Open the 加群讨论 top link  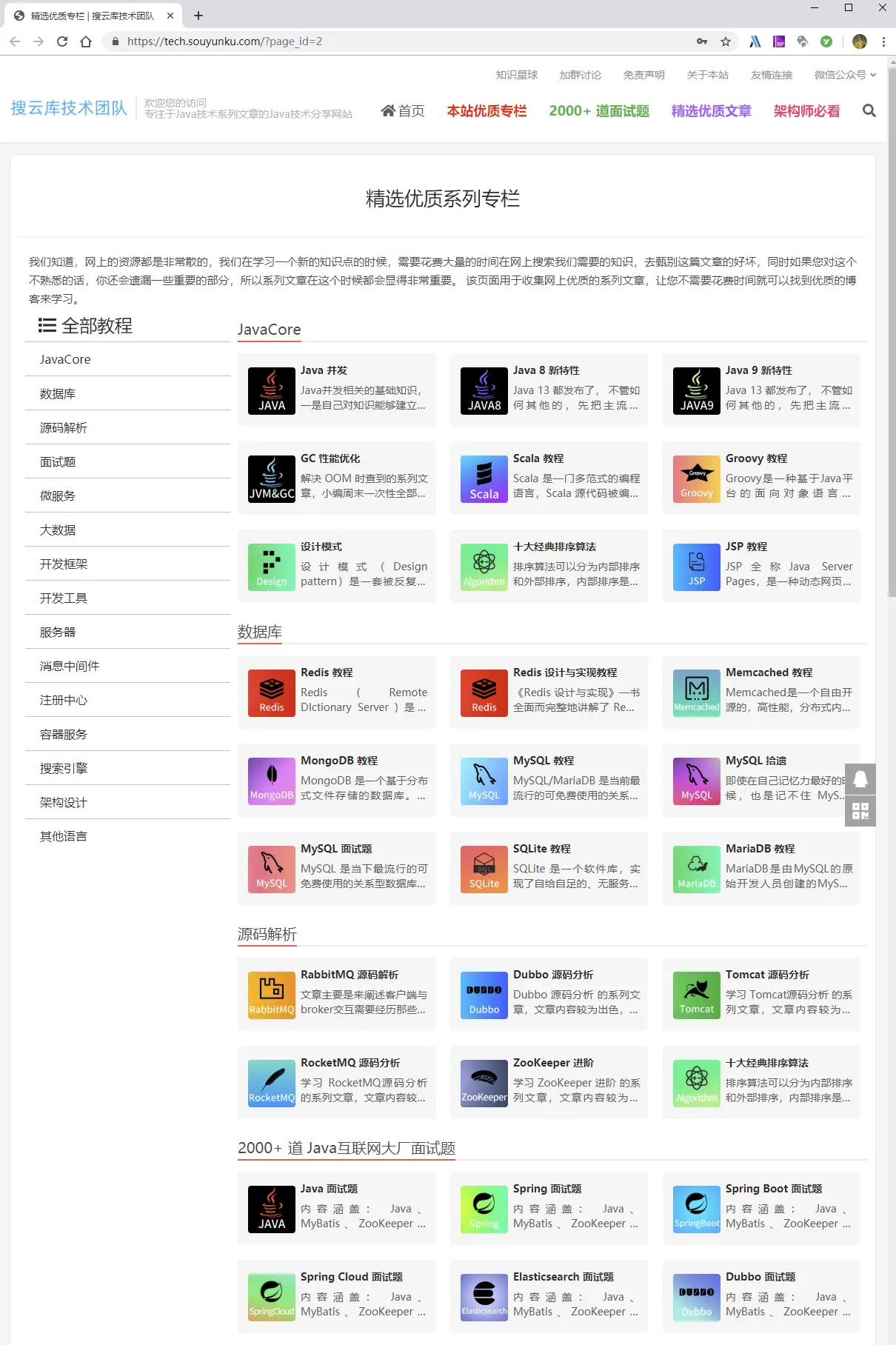(x=581, y=75)
